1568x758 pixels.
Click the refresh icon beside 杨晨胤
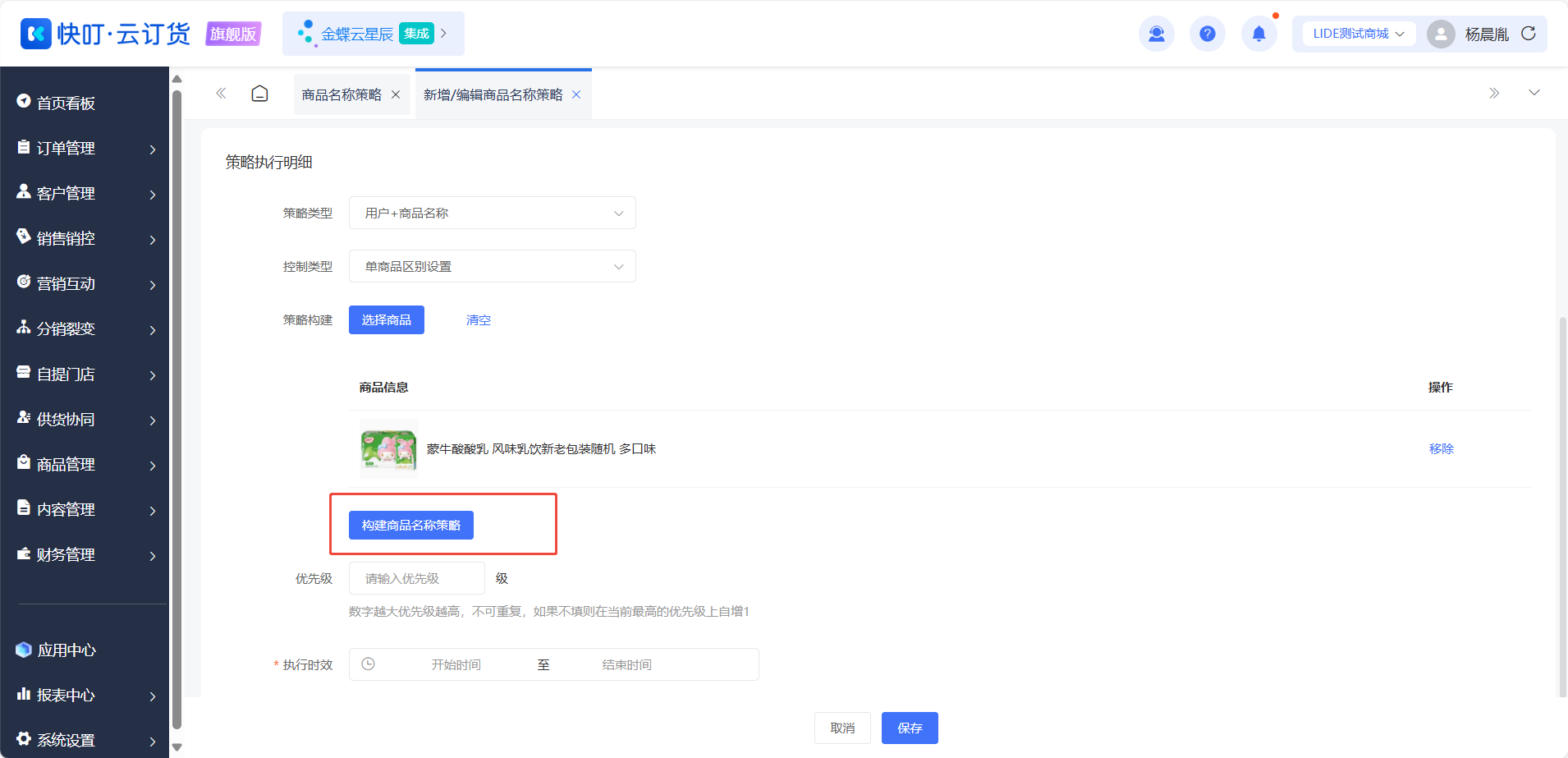(1528, 34)
